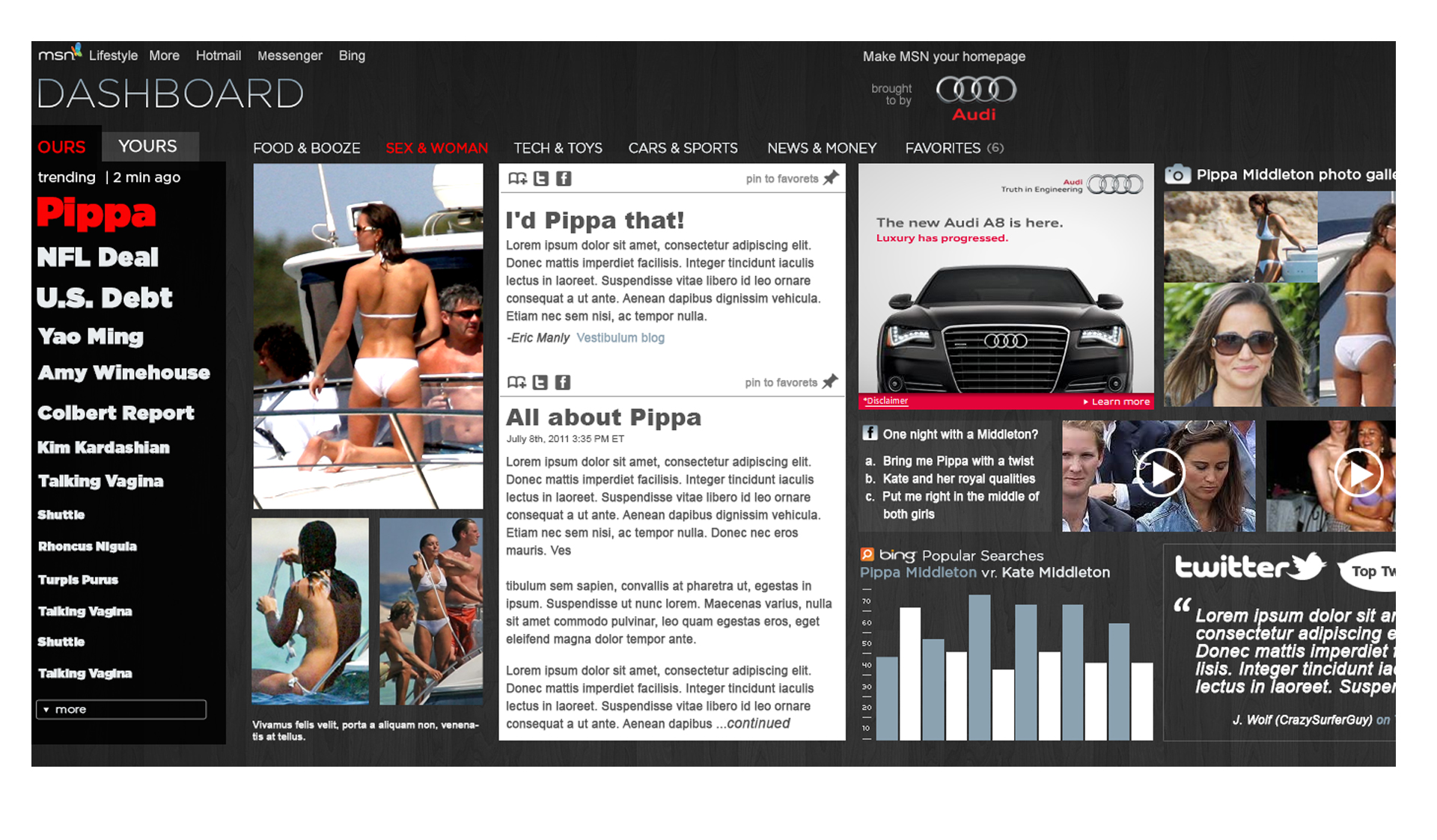Open small photo of group on boat
The image size is (1437, 840).
tap(431, 611)
